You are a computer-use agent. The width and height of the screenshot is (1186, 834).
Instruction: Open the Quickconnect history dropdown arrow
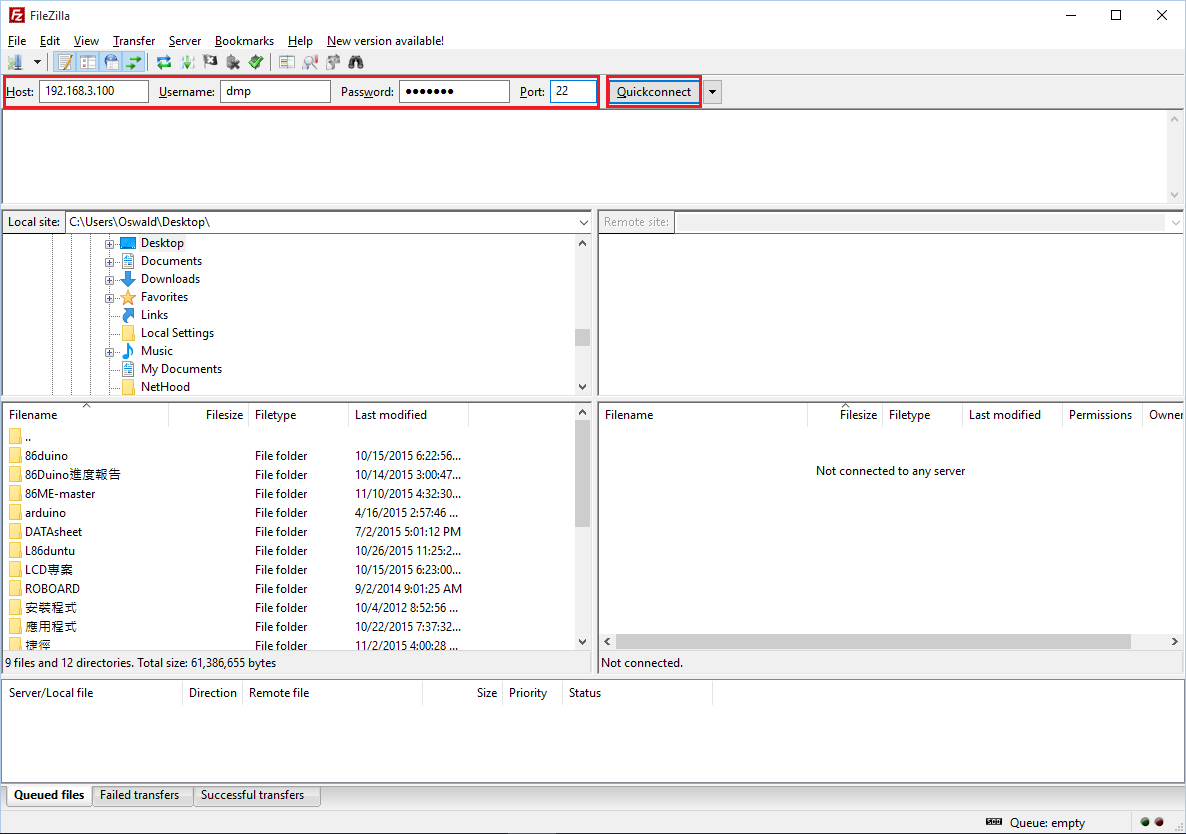pyautogui.click(x=712, y=92)
